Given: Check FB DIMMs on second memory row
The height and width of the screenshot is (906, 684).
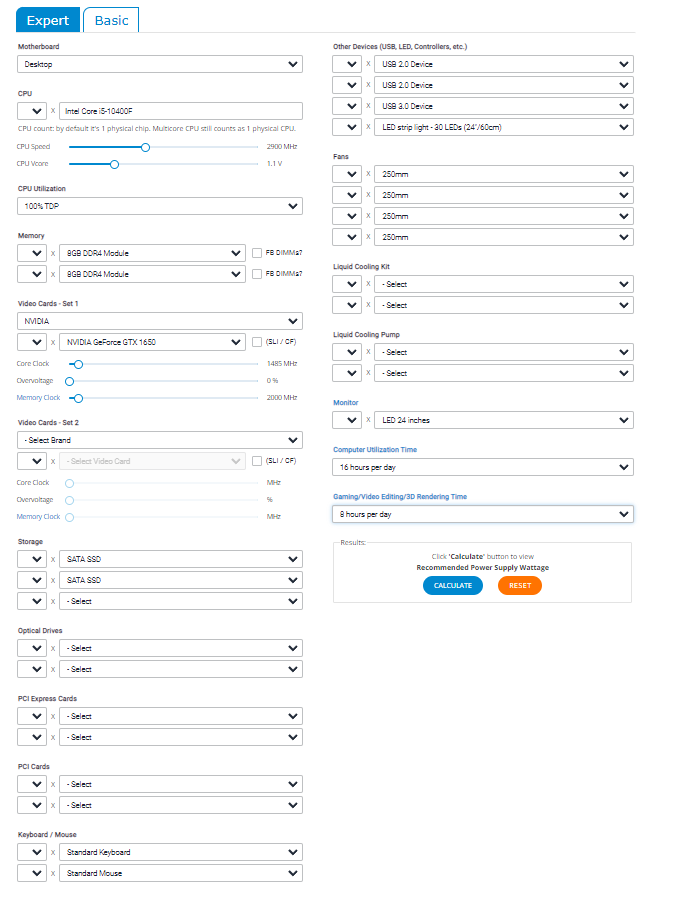Looking at the screenshot, I should pyautogui.click(x=258, y=274).
